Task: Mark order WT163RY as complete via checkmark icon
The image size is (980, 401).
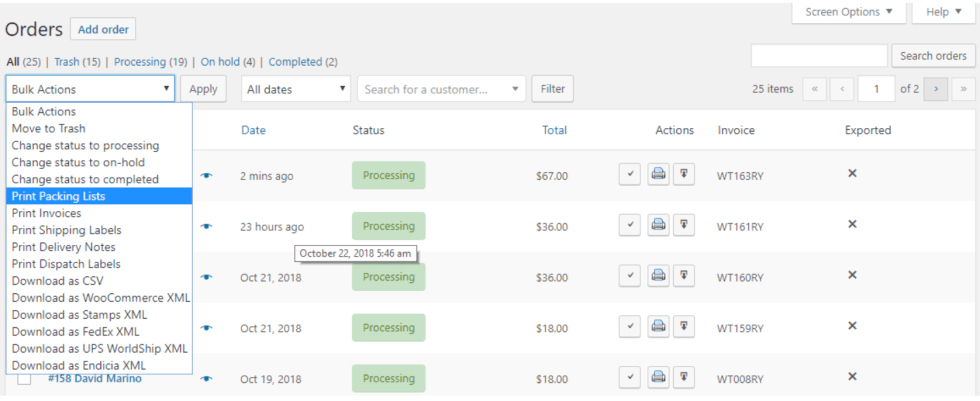Action: point(630,175)
